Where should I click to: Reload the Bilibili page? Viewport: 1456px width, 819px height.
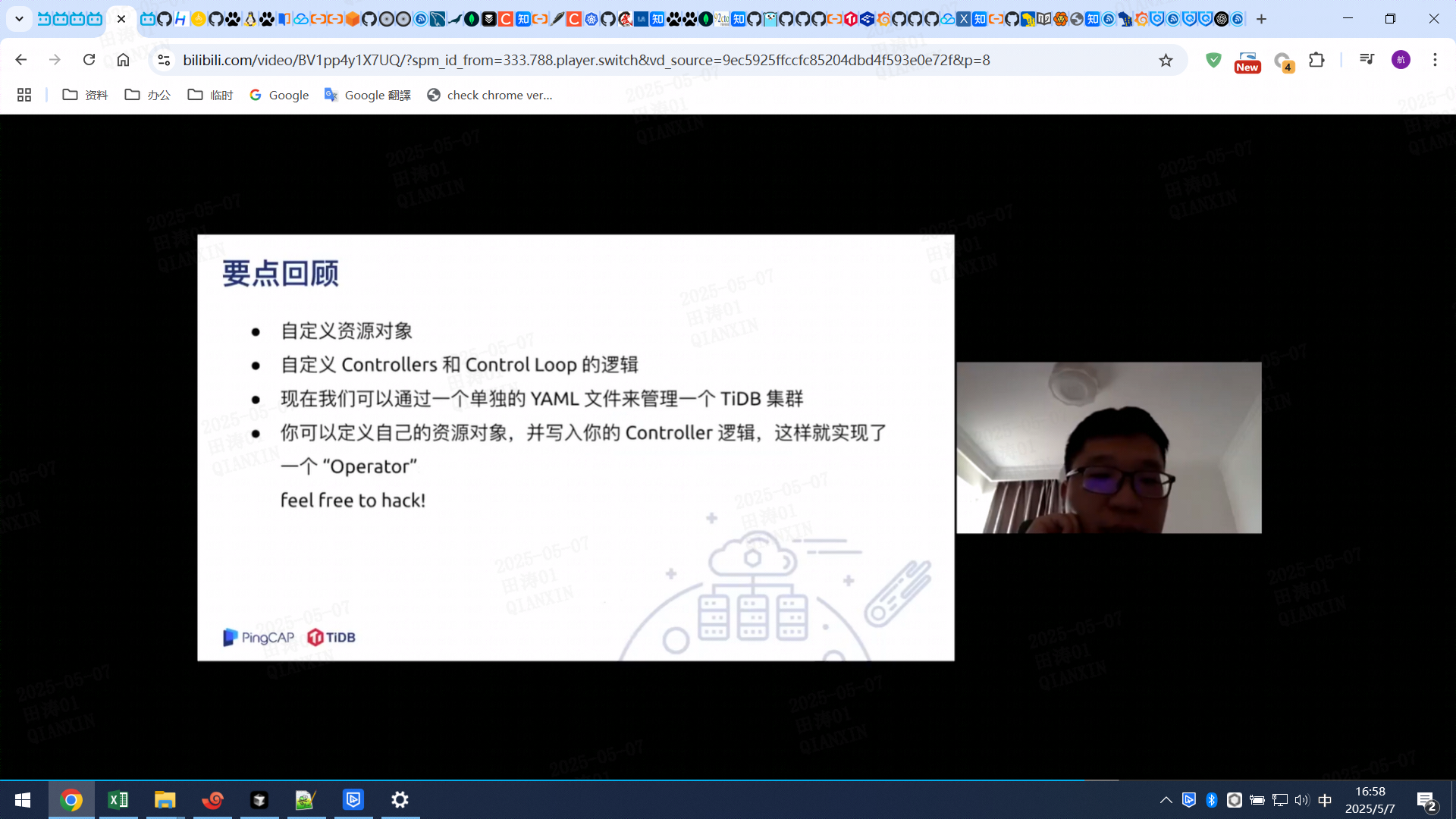tap(89, 60)
